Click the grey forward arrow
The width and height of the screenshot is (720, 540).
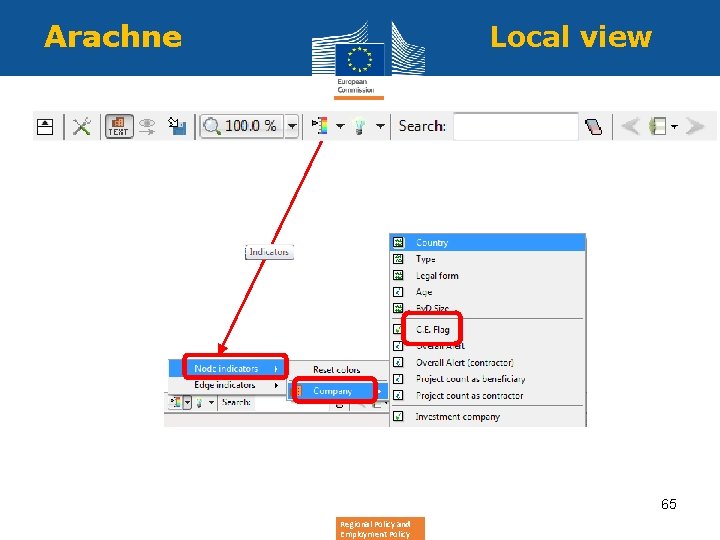695,126
